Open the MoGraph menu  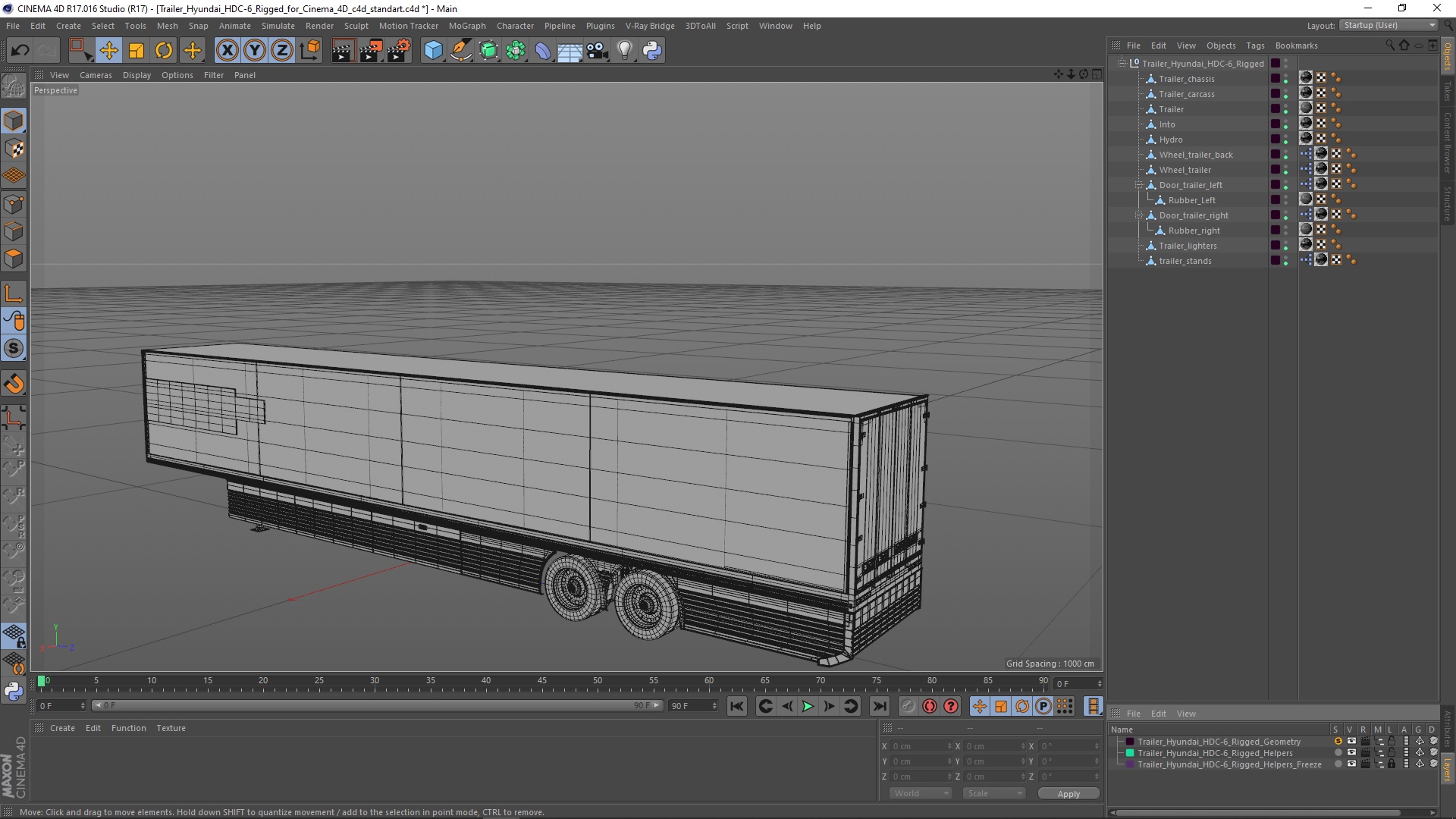click(x=466, y=26)
